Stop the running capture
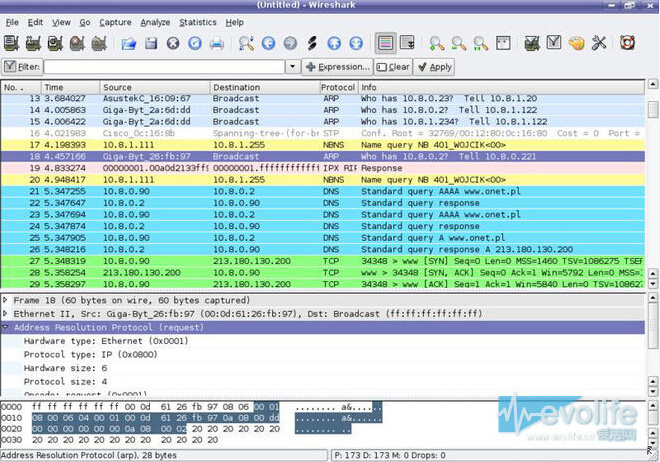This screenshot has height=462, width=660. point(77,43)
